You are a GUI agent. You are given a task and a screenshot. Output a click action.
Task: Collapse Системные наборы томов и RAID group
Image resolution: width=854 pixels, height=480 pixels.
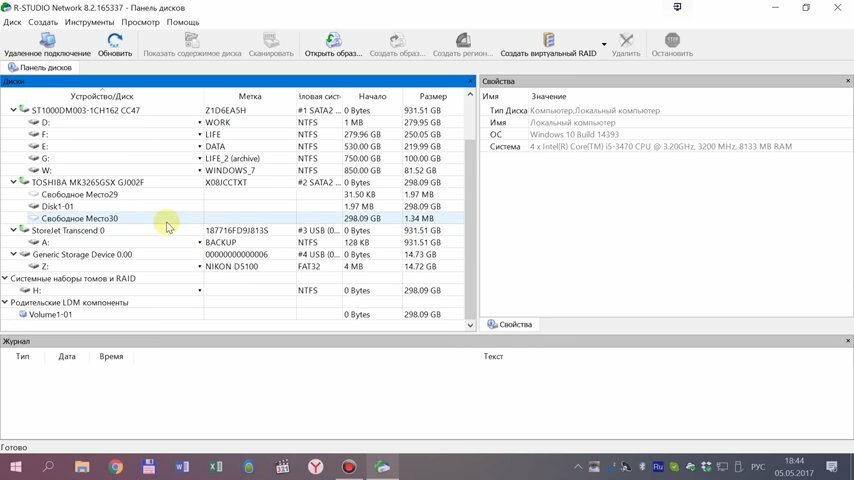[5, 278]
